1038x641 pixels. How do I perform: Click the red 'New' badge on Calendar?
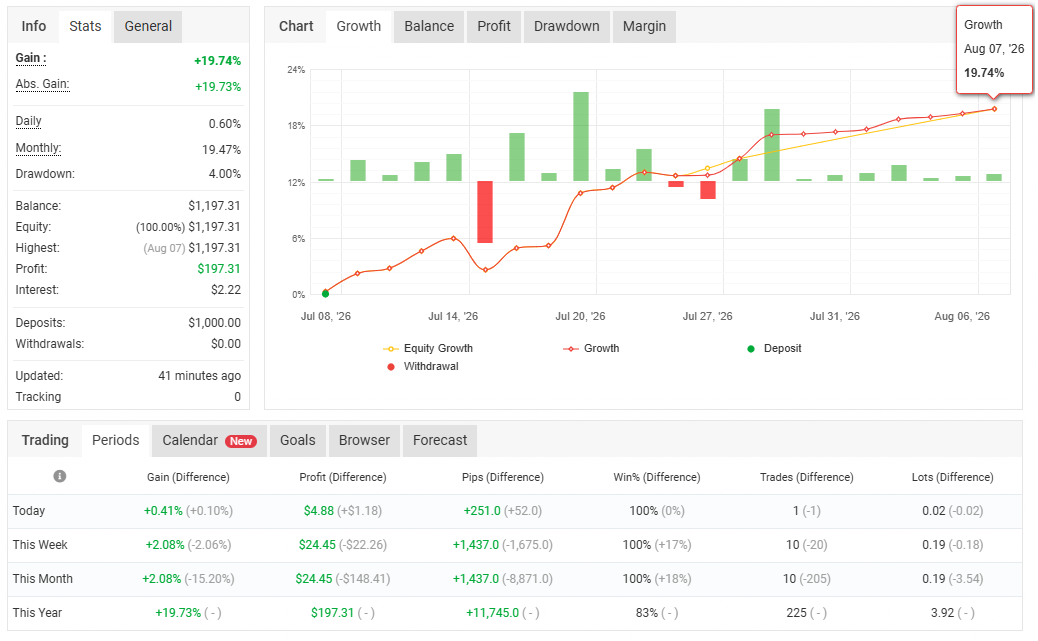241,441
